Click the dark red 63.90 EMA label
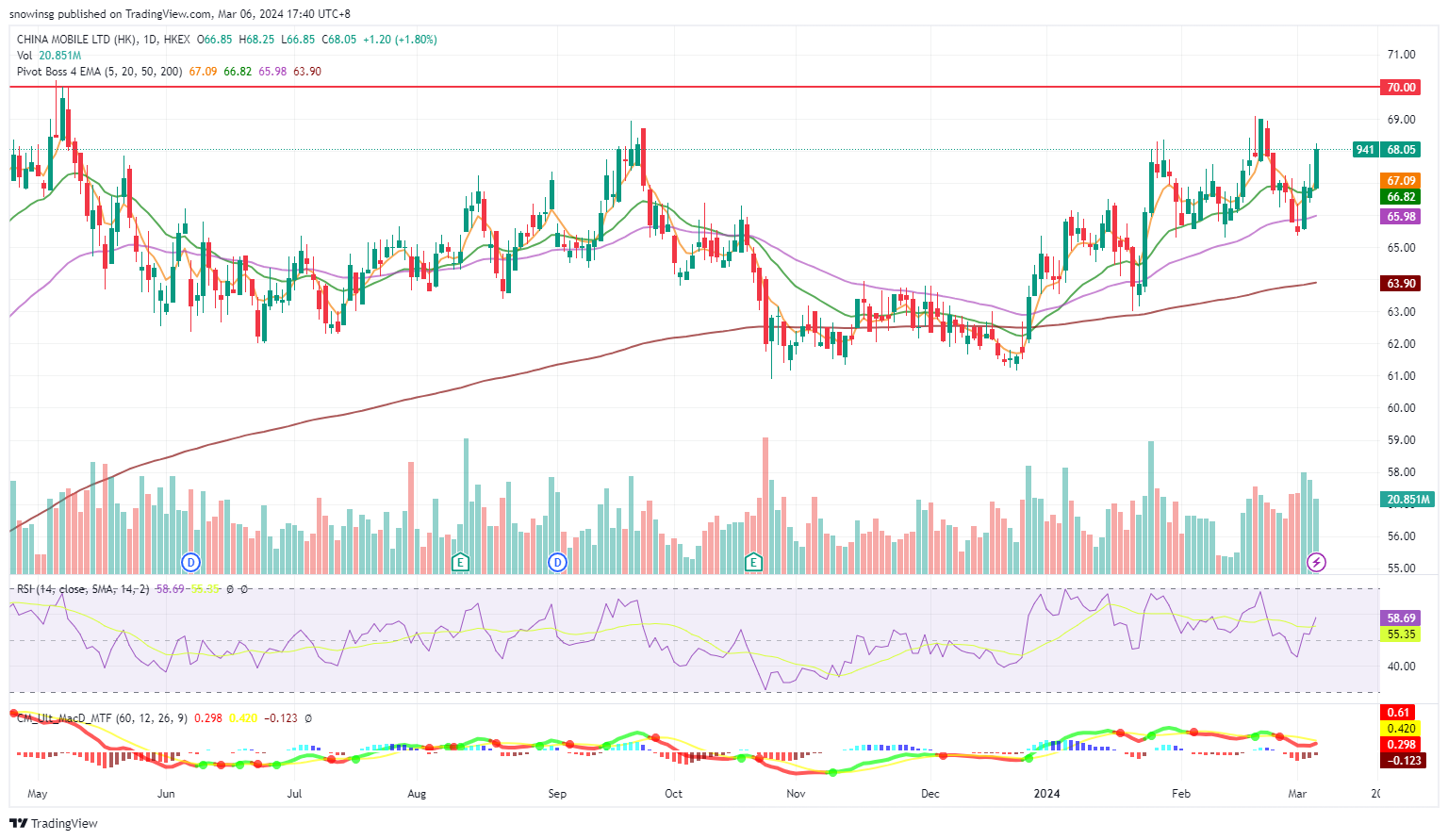 point(1401,283)
